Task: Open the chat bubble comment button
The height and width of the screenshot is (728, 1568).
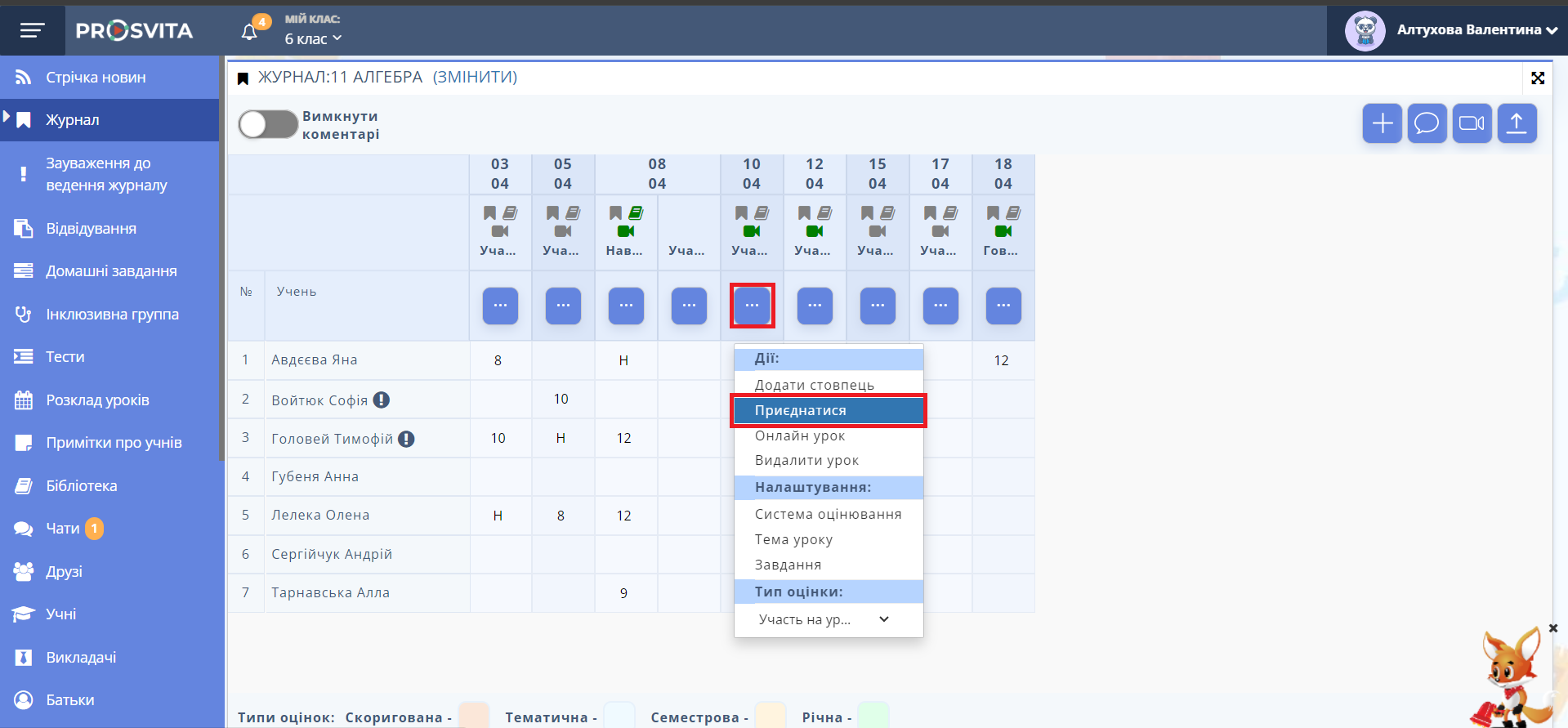Action: [x=1427, y=123]
